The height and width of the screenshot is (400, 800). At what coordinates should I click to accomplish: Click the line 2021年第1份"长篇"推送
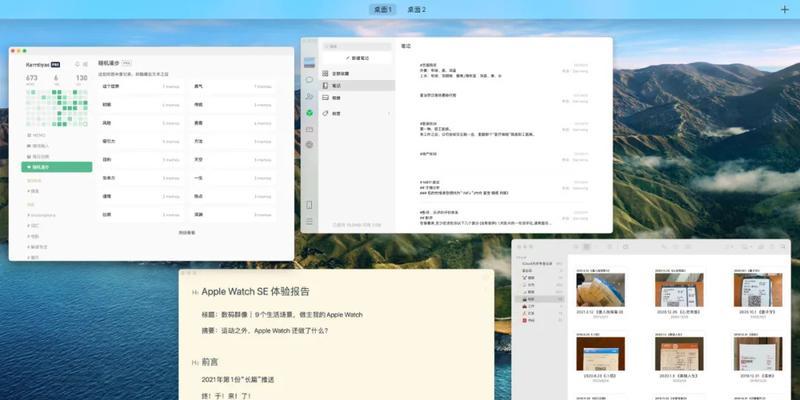point(239,380)
